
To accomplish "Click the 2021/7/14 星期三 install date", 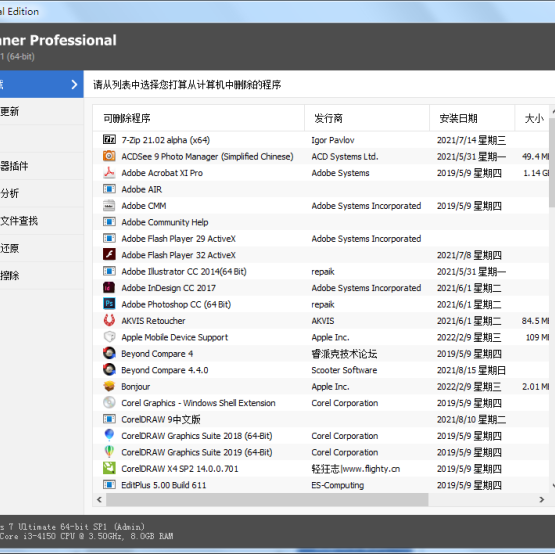I will (x=471, y=140).
